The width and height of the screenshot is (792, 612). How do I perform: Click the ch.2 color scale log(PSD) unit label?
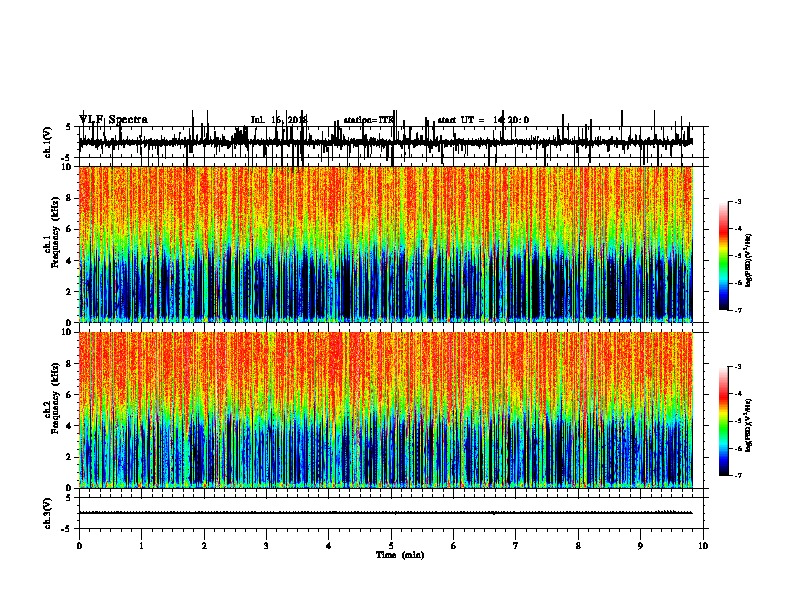pos(748,425)
